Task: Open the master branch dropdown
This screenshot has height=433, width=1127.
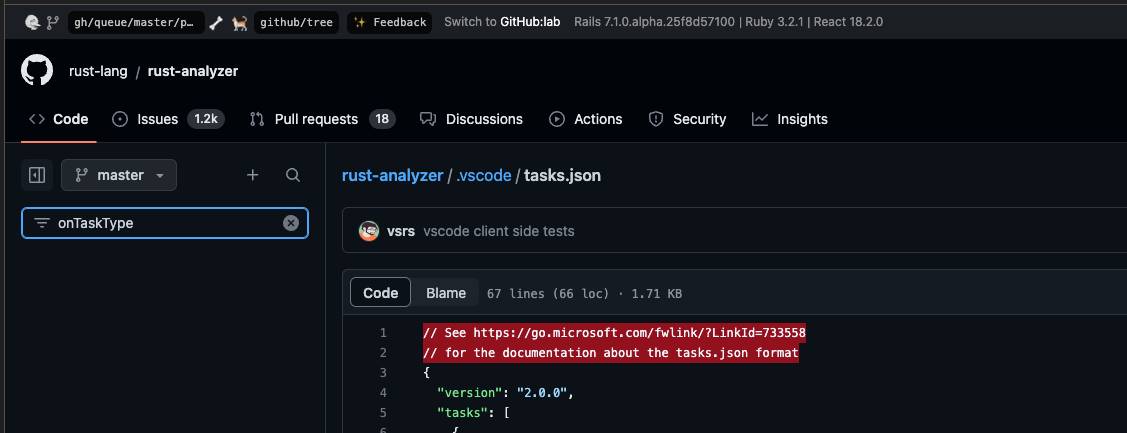Action: coord(119,175)
